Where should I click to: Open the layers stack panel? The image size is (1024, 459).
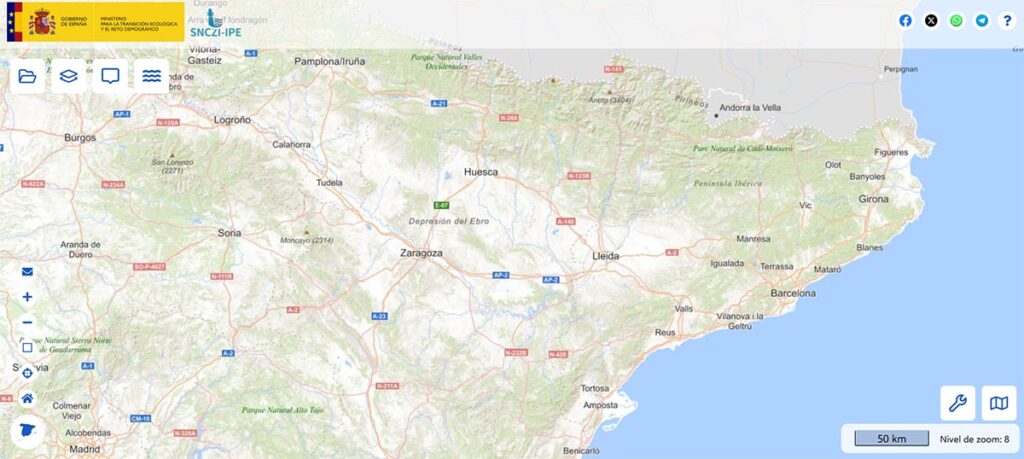pyautogui.click(x=69, y=76)
